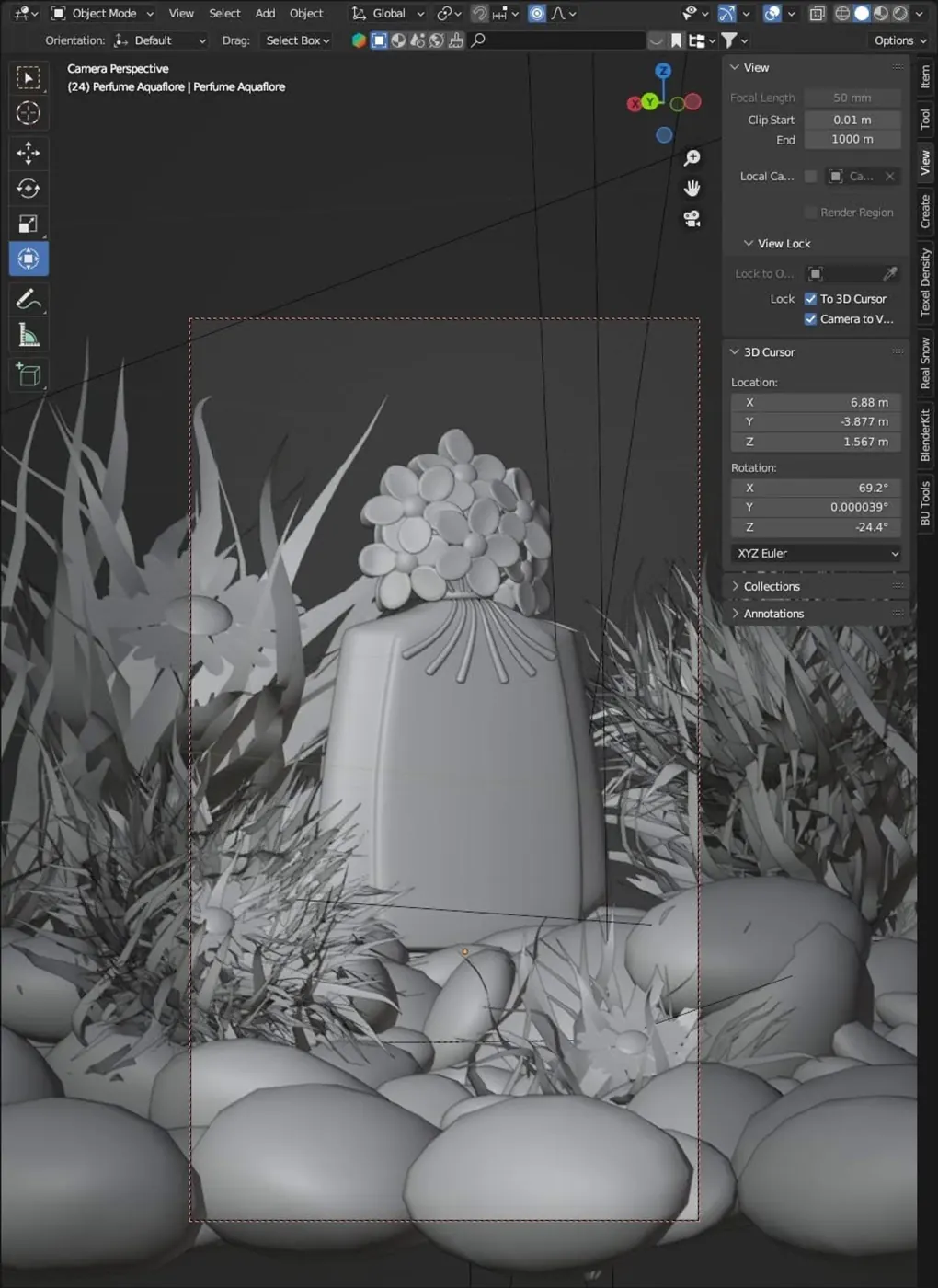This screenshot has height=1288, width=938.
Task: Switch to the Tool sidebar tab
Action: 926,119
